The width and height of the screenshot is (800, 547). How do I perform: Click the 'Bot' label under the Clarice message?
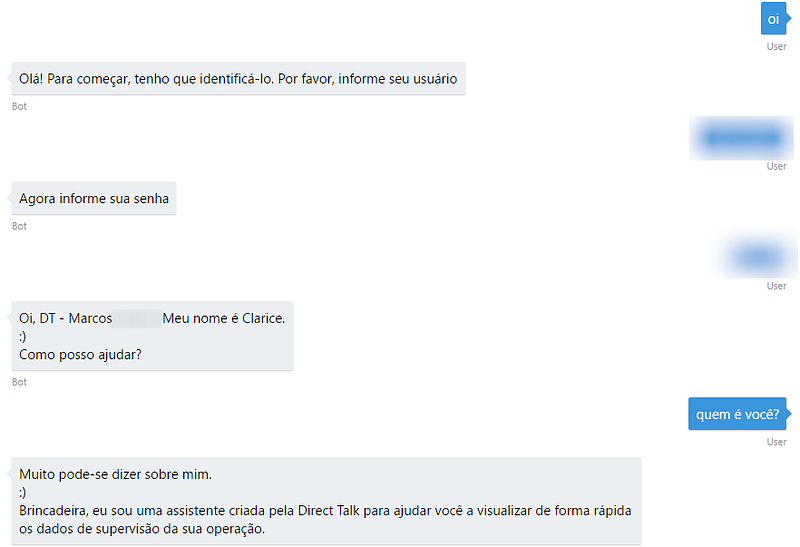coord(19,382)
